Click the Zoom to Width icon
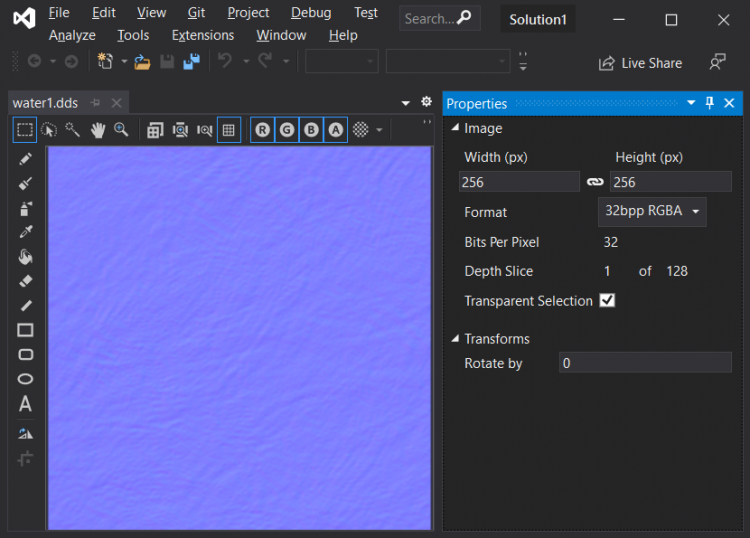The width and height of the screenshot is (750, 538). [x=205, y=130]
